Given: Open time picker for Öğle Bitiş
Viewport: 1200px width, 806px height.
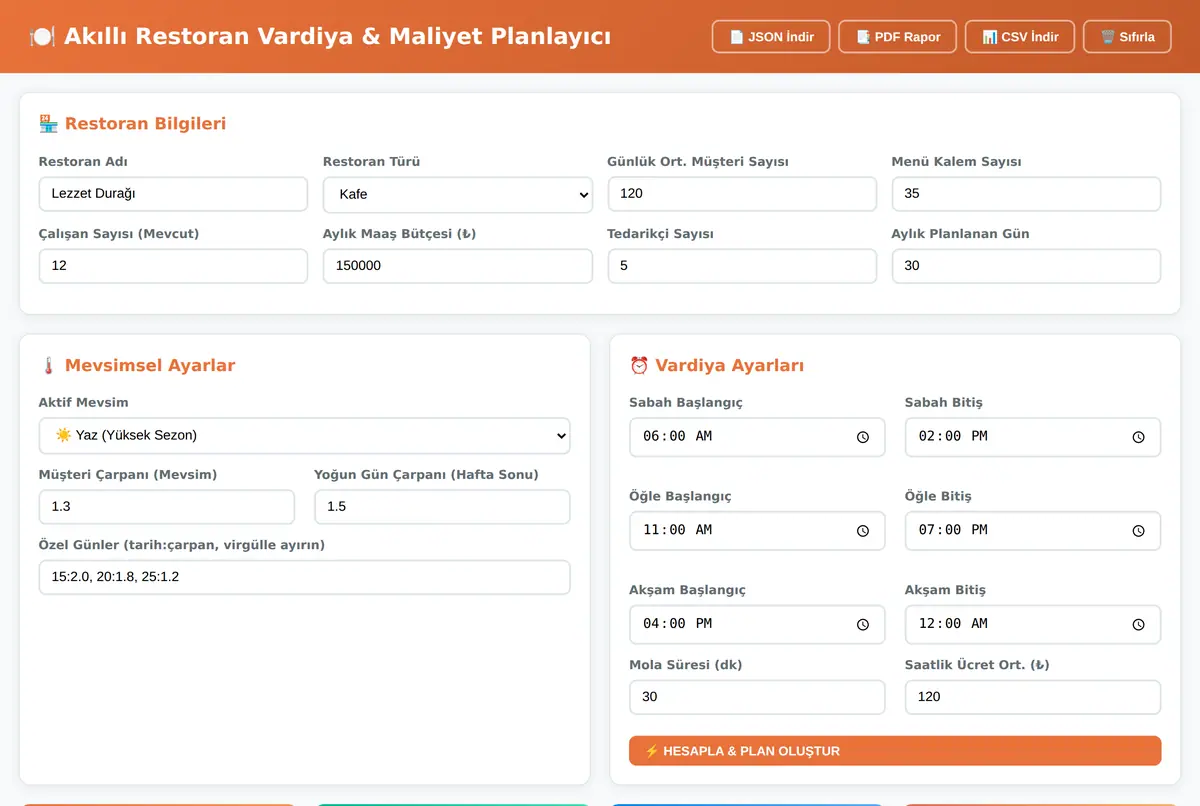Looking at the screenshot, I should pos(1138,531).
